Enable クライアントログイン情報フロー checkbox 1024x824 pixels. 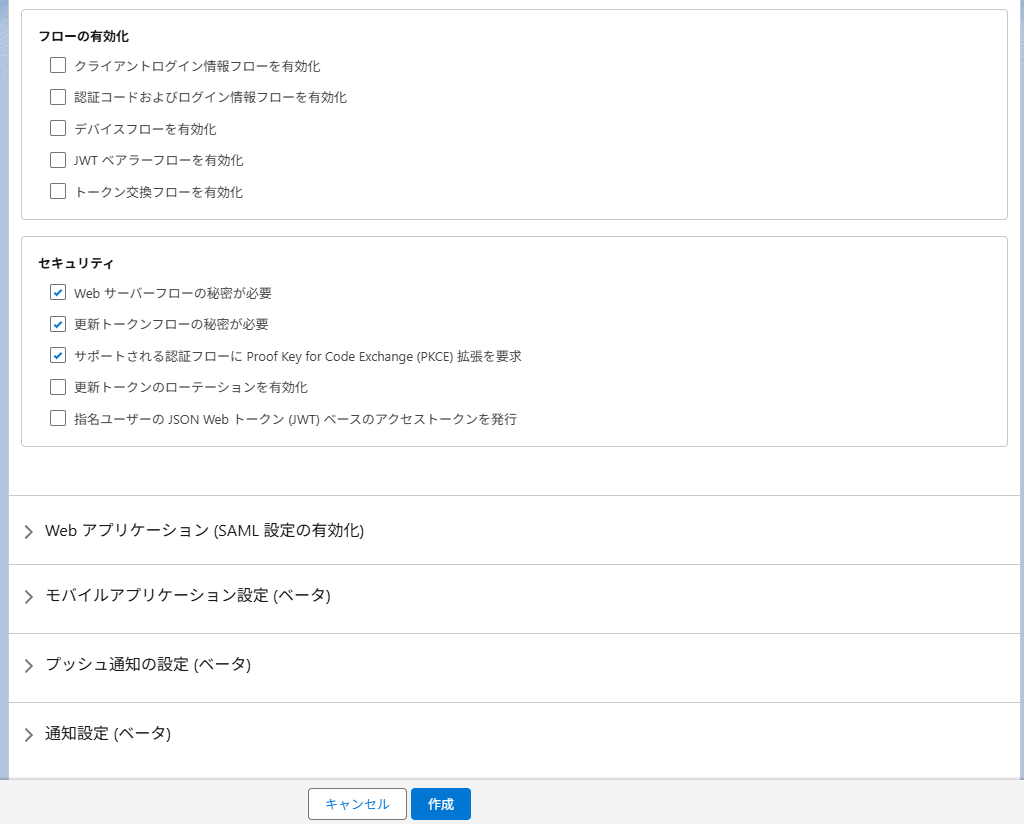click(x=58, y=65)
